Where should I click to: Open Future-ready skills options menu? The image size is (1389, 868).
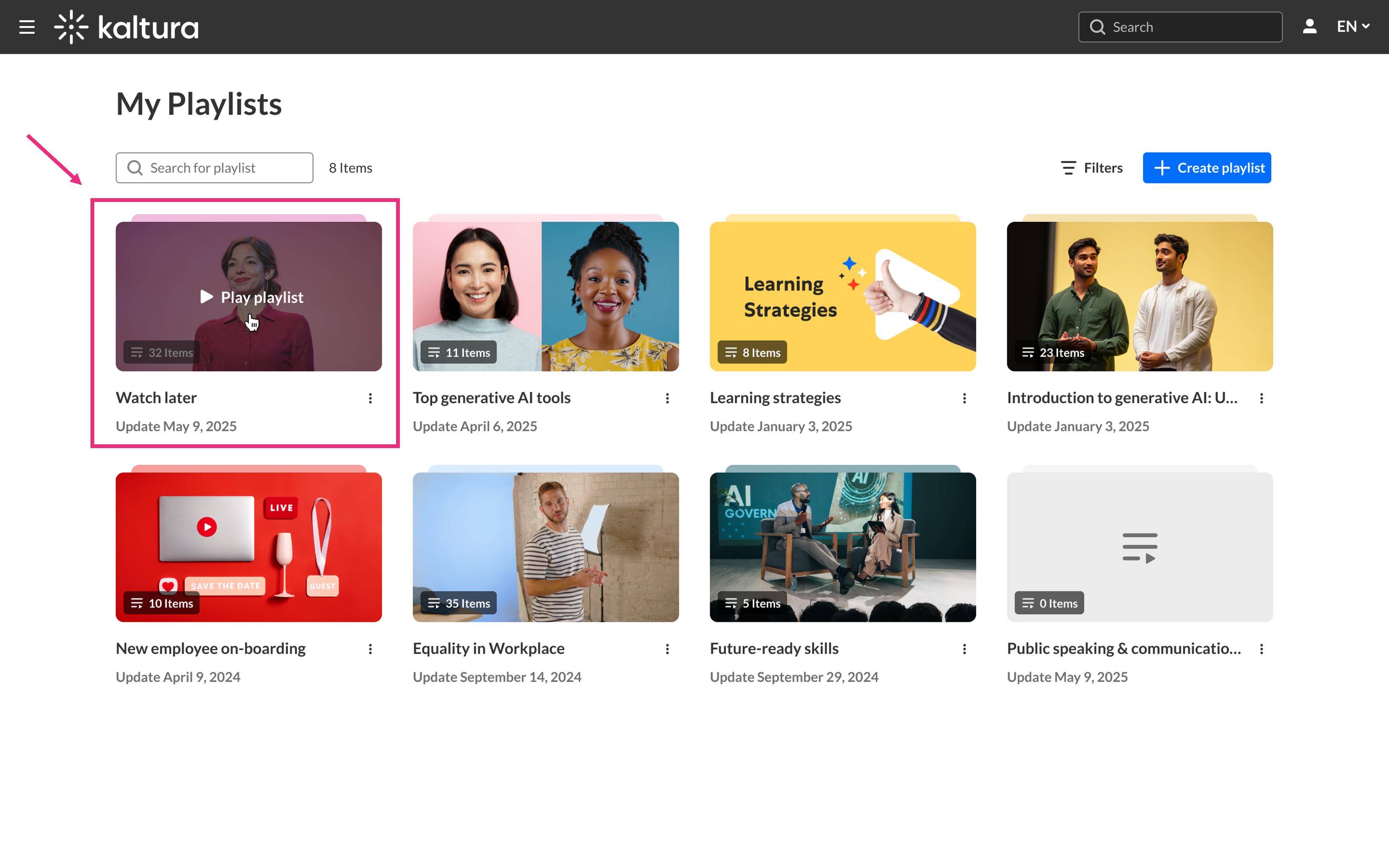coord(965,649)
